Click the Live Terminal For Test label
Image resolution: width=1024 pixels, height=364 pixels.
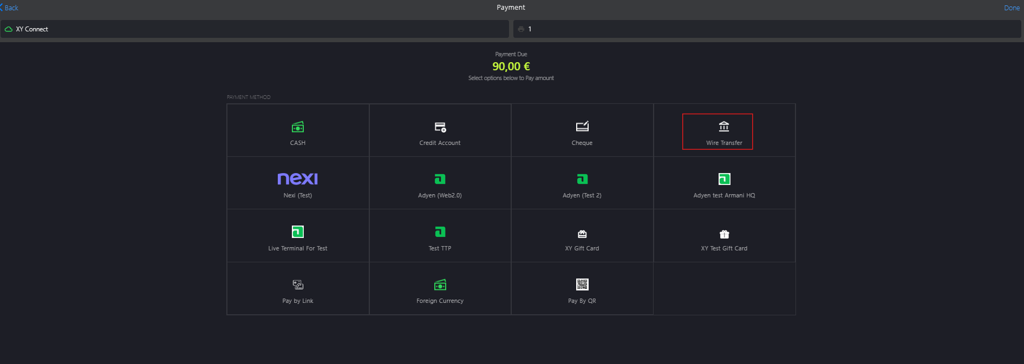pos(298,248)
